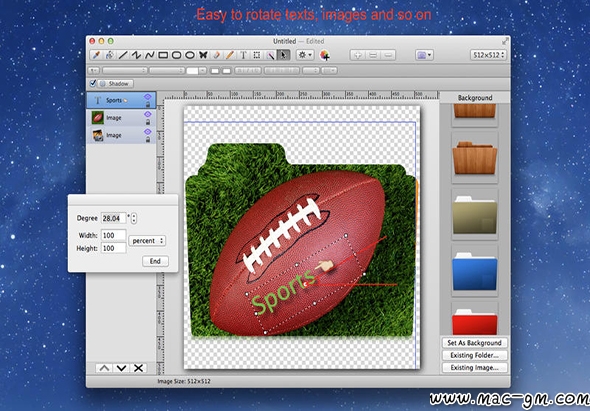This screenshot has width=590, height=411.
Task: Select the Text tool
Action: (243, 55)
